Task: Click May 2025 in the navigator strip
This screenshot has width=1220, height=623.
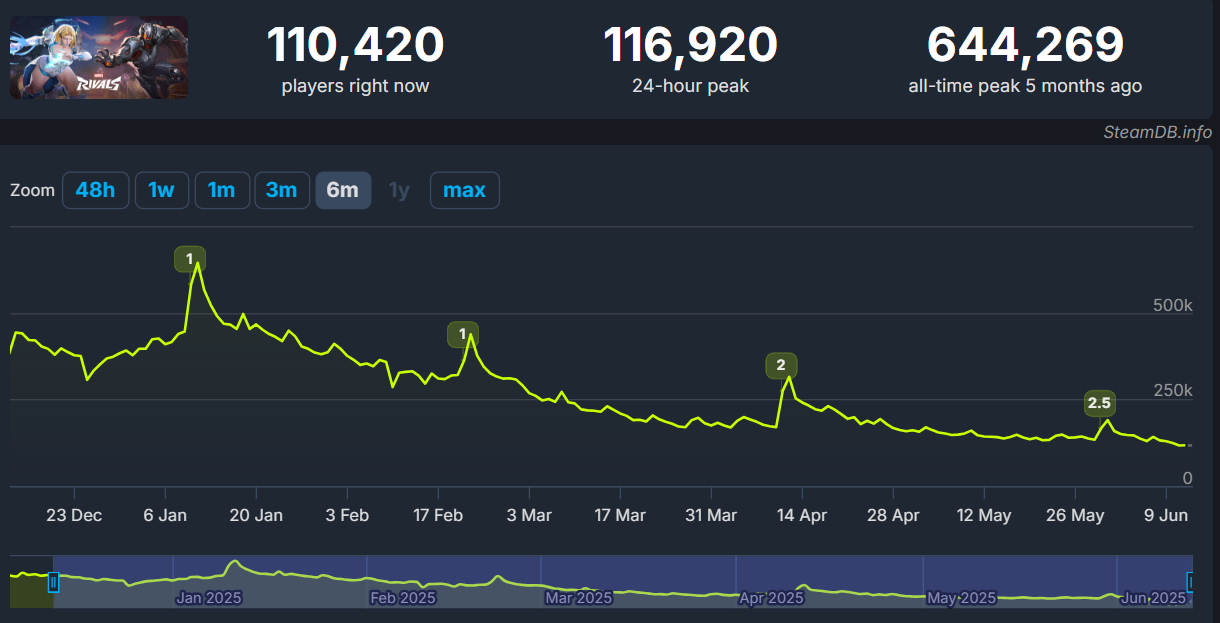Action: click(961, 598)
